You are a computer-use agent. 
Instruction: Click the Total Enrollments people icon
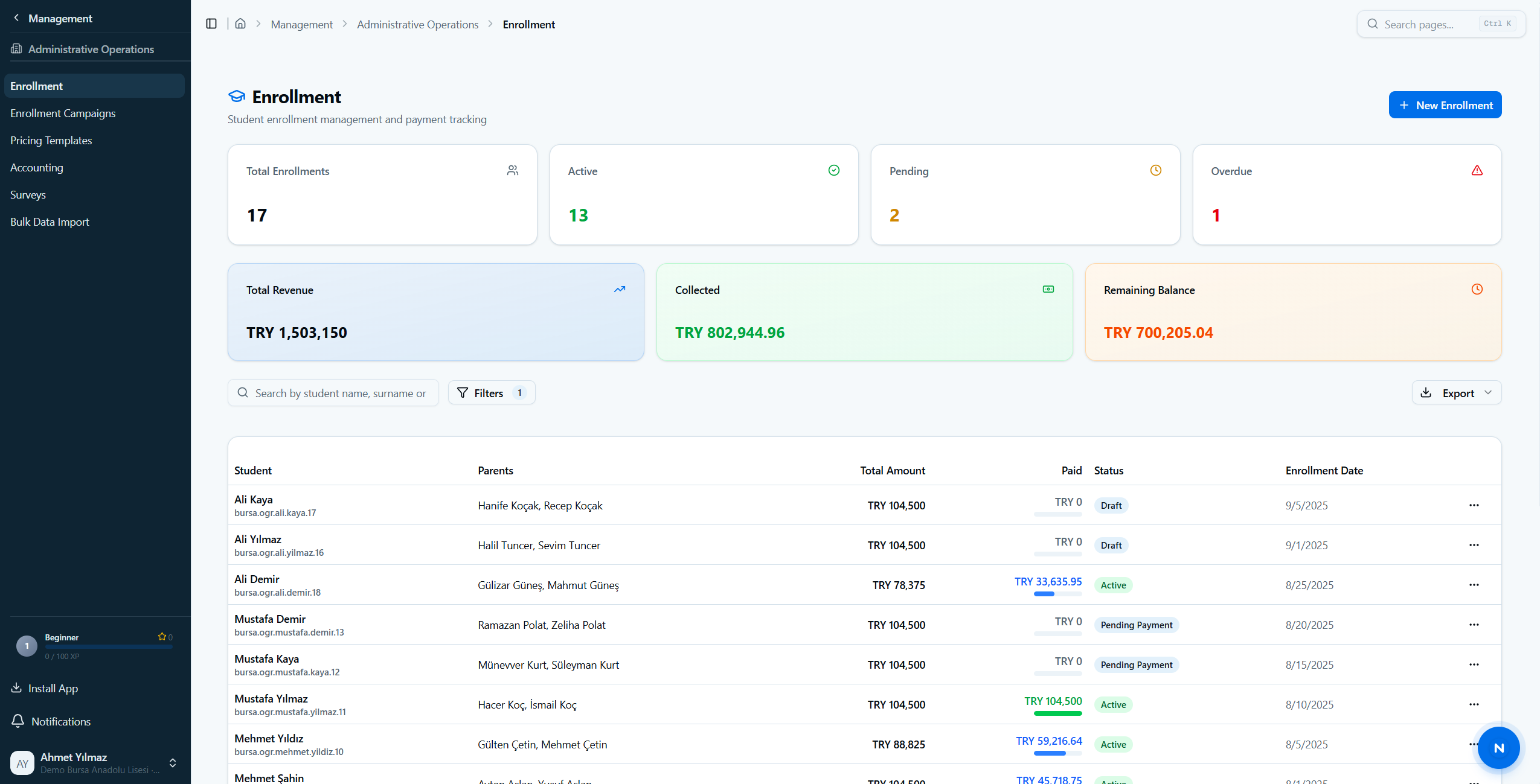point(513,171)
